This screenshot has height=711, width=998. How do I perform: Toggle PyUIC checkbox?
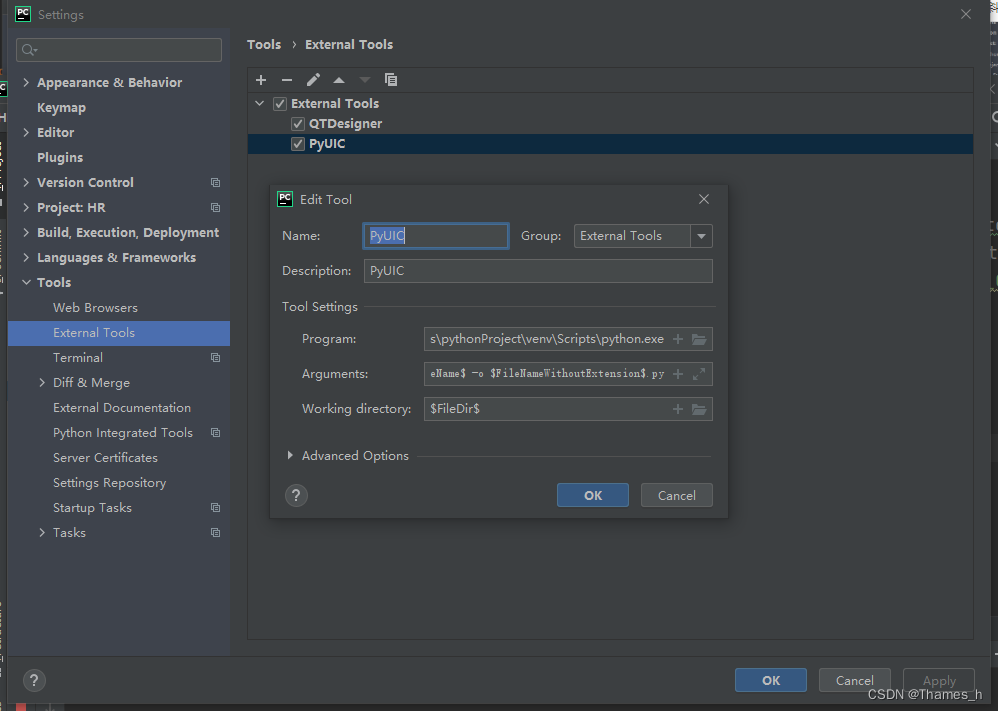[298, 144]
